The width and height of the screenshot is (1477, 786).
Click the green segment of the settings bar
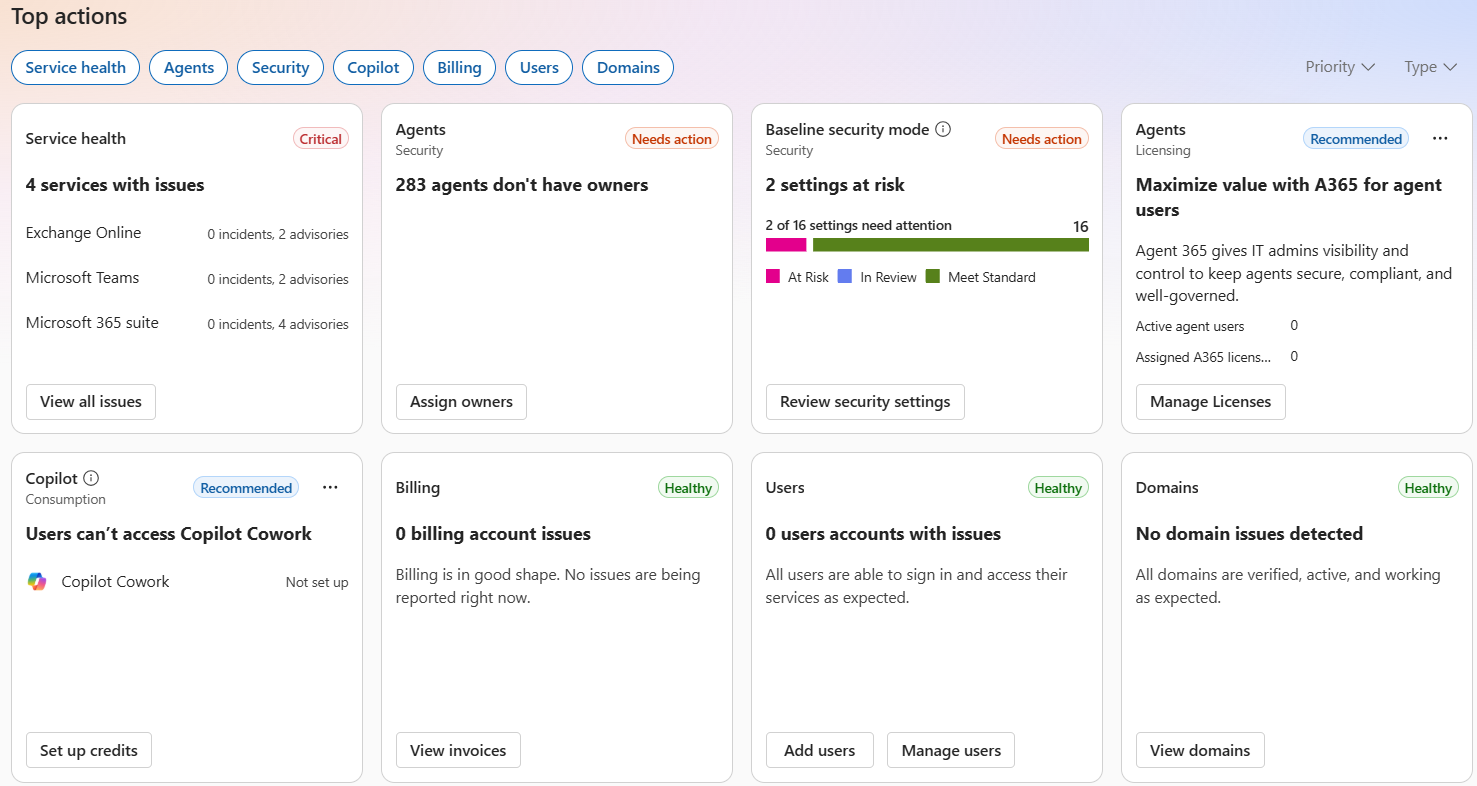951,245
